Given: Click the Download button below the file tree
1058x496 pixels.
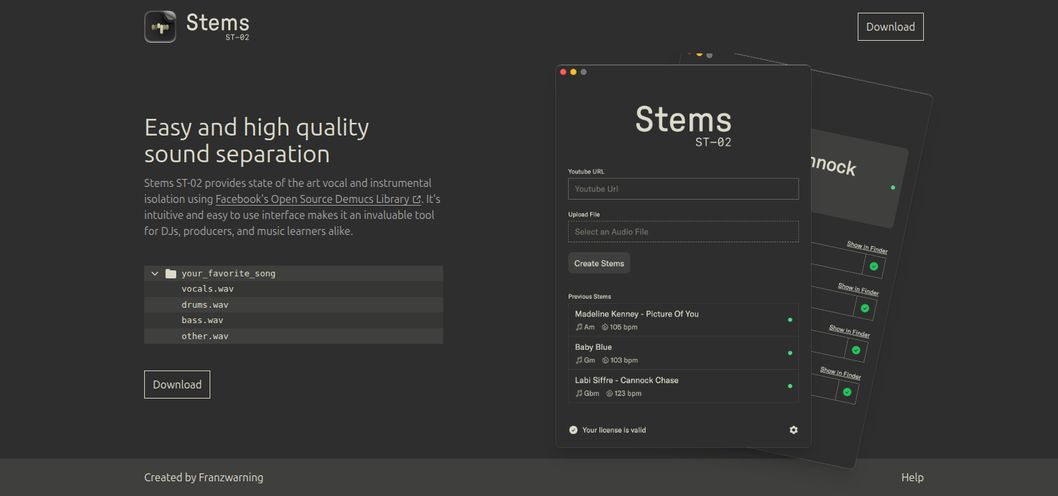Looking at the screenshot, I should pos(177,385).
